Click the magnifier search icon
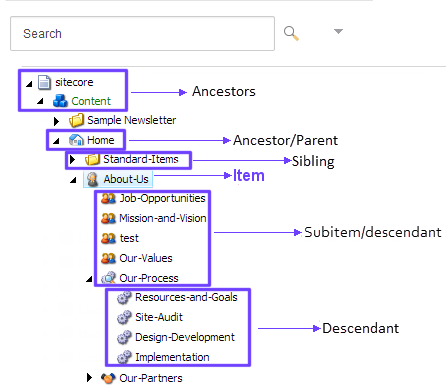 tap(291, 33)
